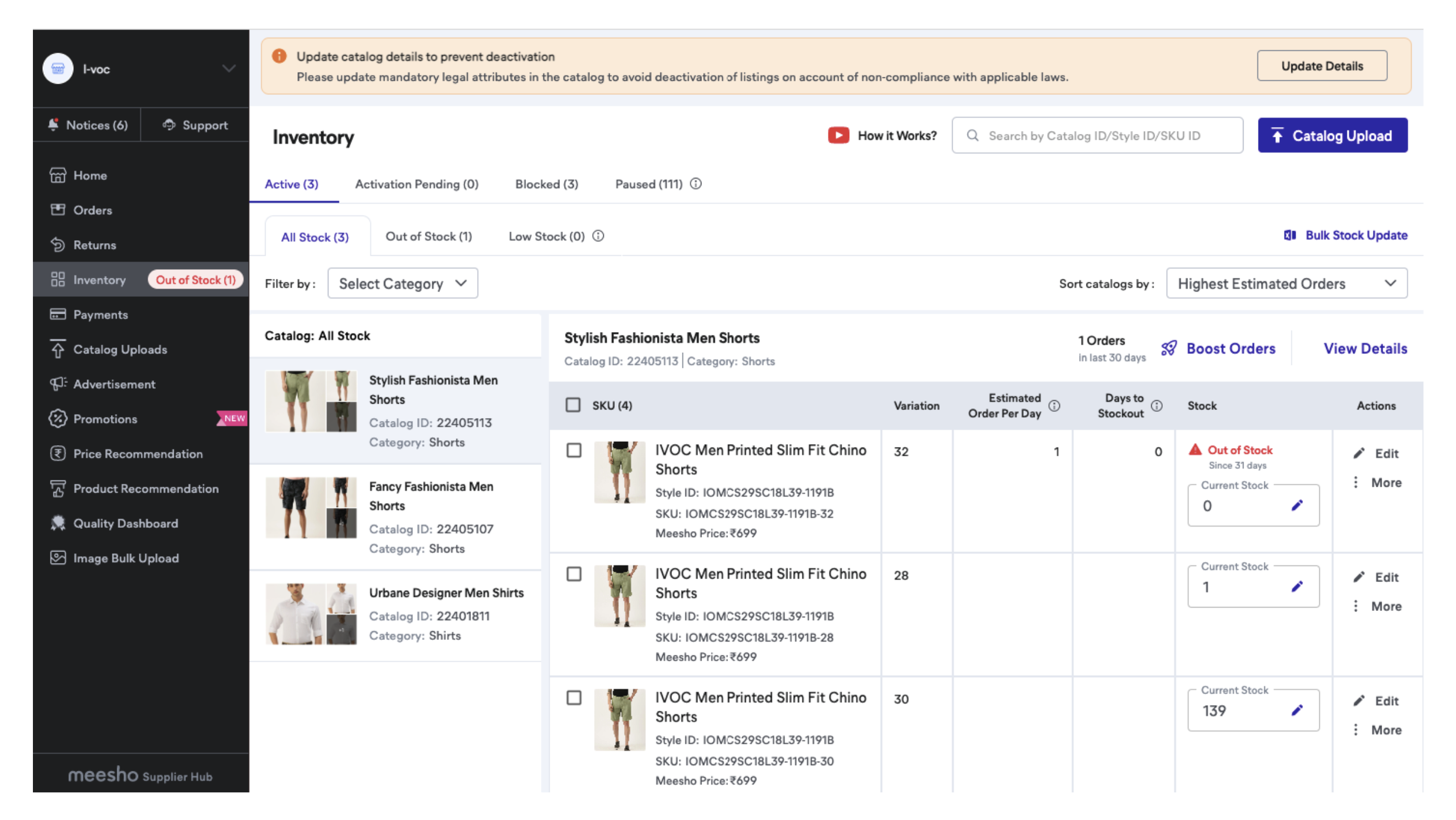Check the out-of-stock IVOC Chino Shorts SKU
The image size is (1456, 820).
574,451
